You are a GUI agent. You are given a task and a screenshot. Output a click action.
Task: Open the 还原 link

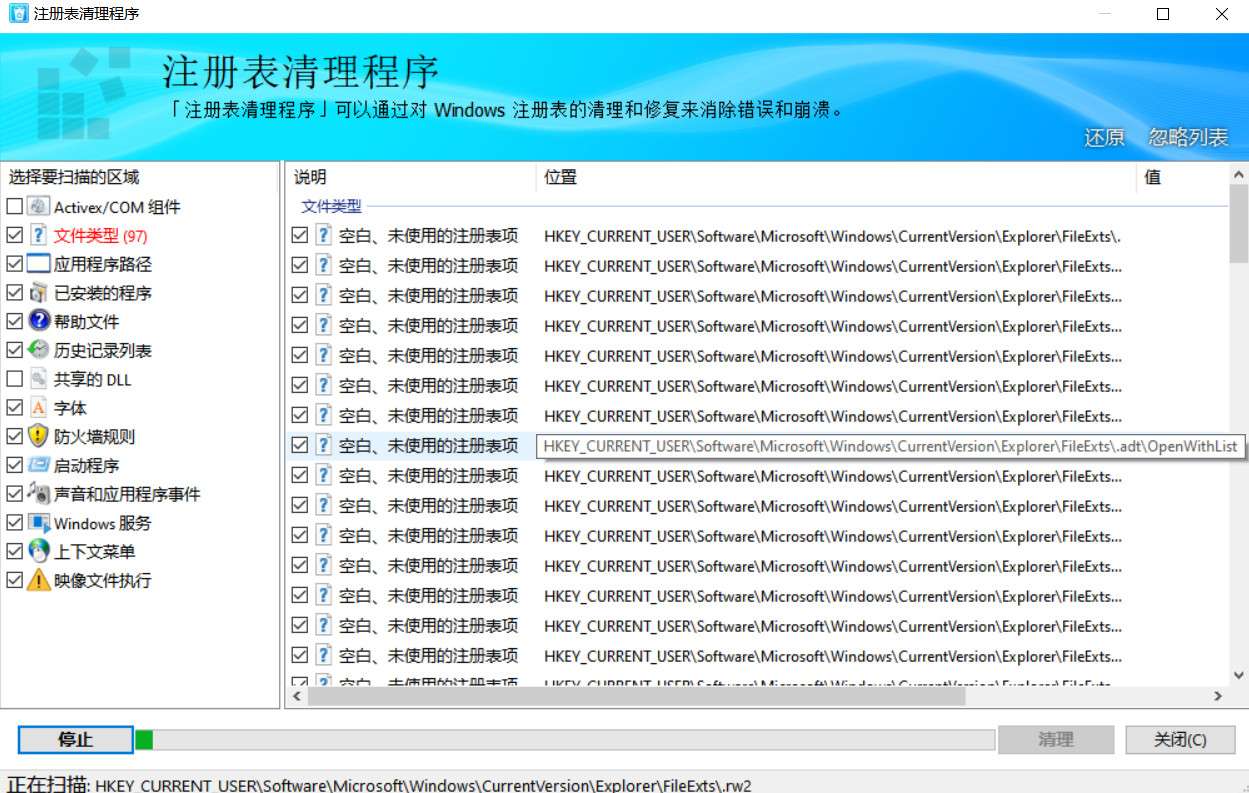(x=1104, y=138)
